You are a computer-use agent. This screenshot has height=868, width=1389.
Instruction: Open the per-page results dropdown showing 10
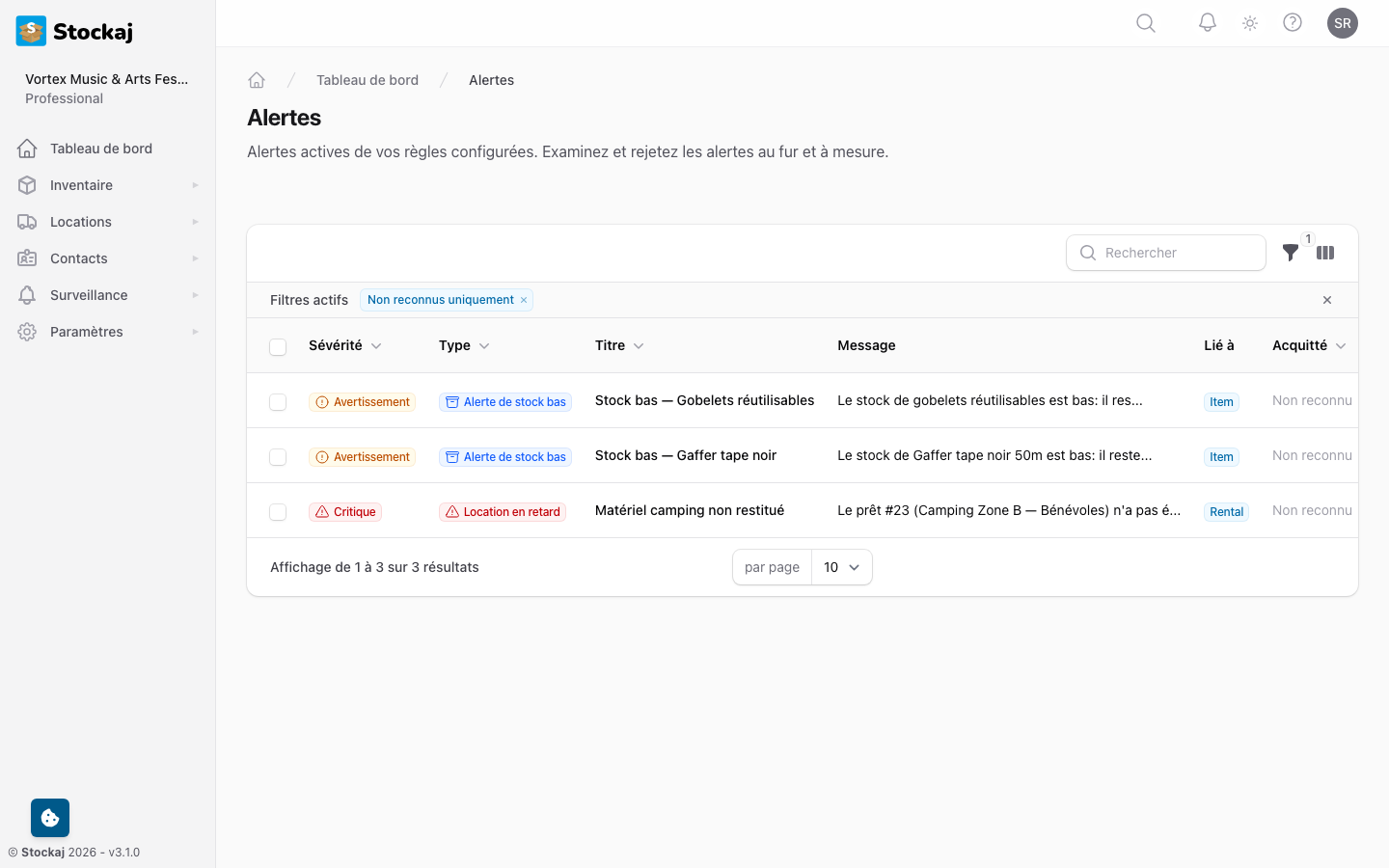point(842,567)
